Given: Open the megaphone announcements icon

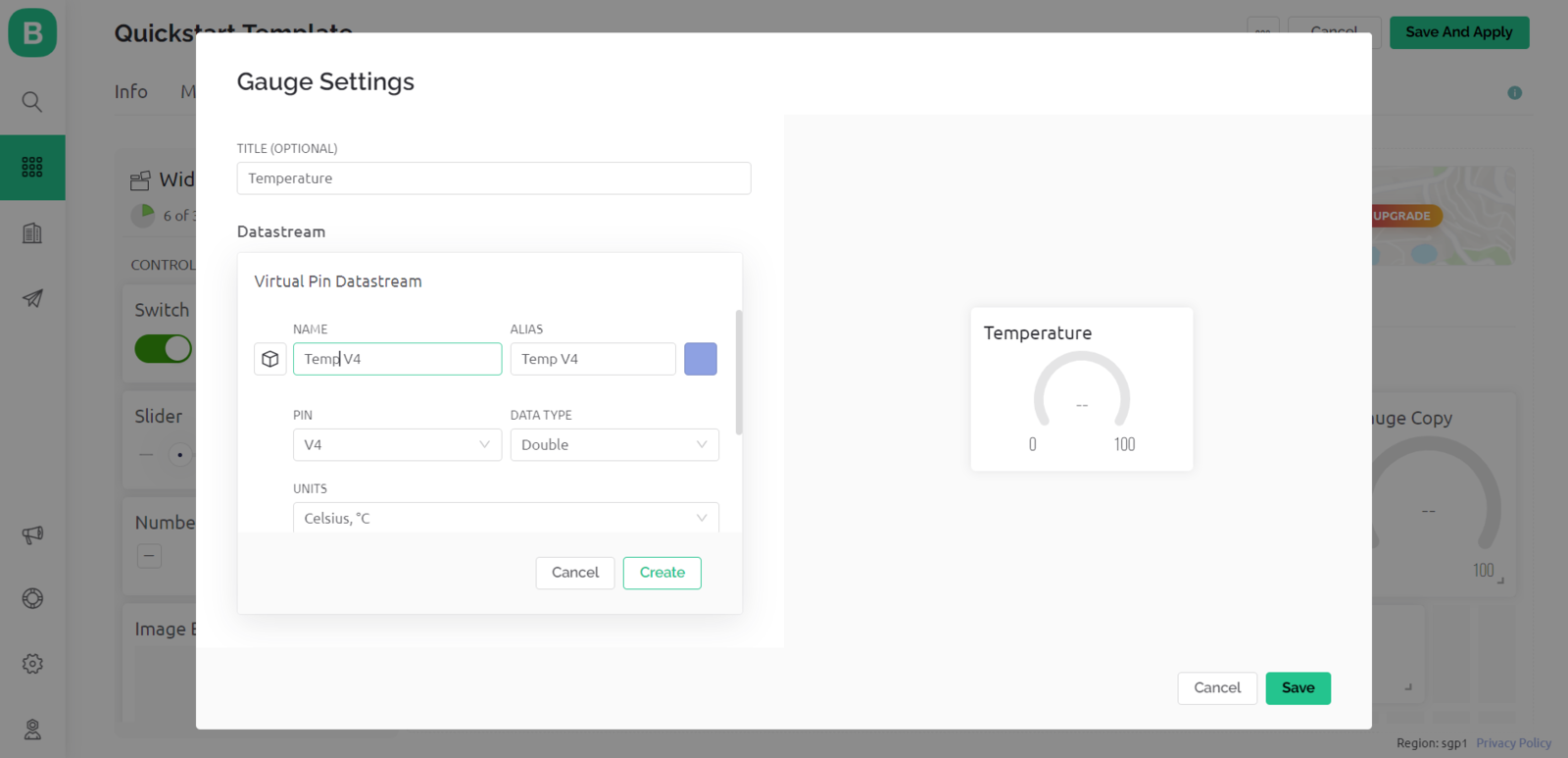Looking at the screenshot, I should (32, 534).
